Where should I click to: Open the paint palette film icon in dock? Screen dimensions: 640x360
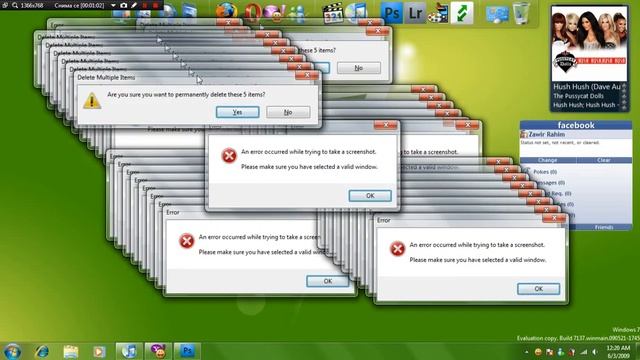tap(438, 13)
